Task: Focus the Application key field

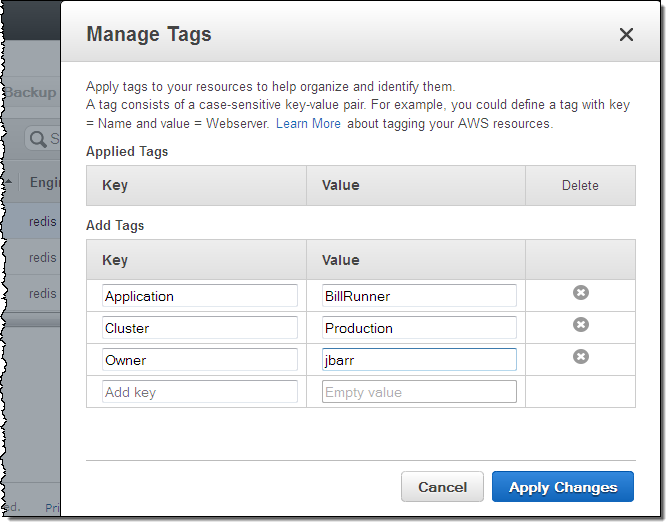Action: click(200, 296)
